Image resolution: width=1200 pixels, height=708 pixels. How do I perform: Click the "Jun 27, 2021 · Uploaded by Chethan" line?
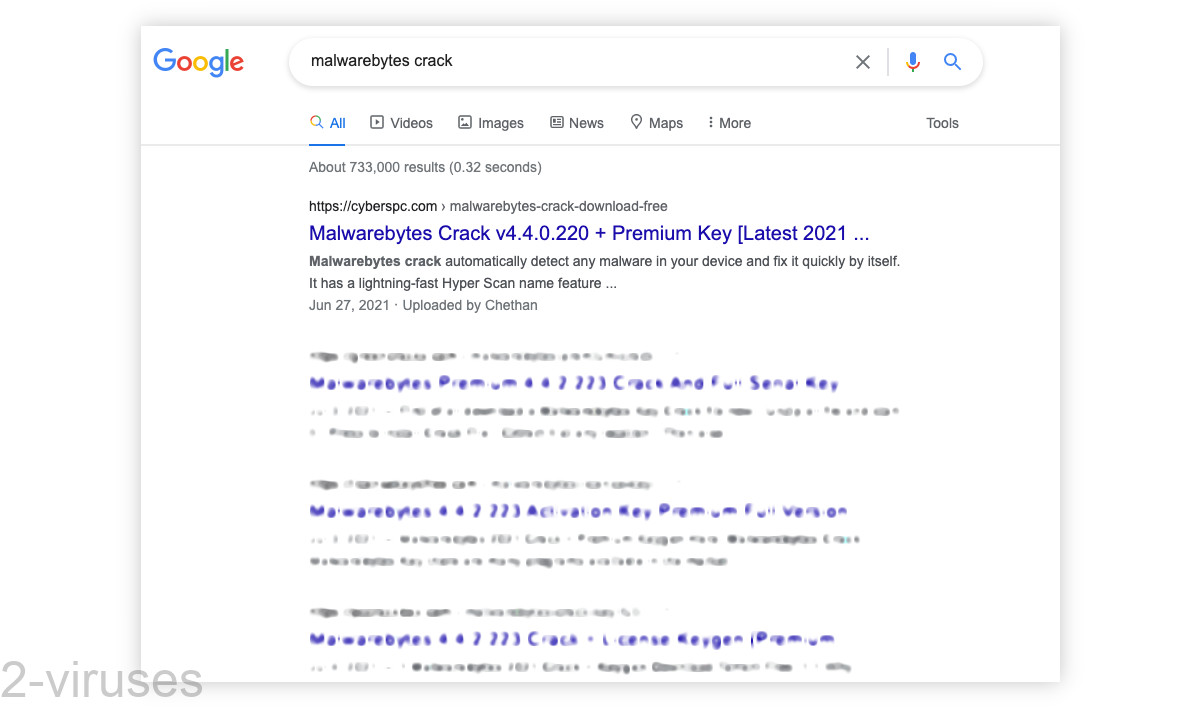tap(423, 305)
